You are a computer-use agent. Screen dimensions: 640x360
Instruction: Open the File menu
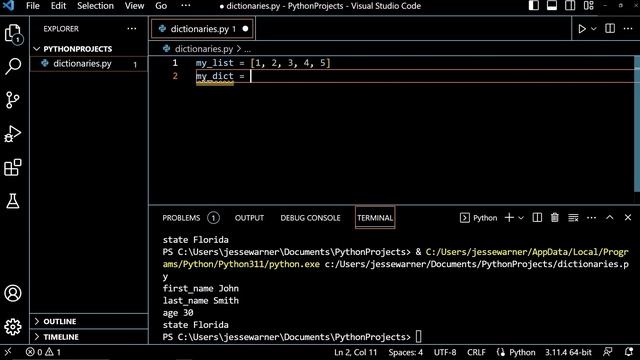coord(33,6)
